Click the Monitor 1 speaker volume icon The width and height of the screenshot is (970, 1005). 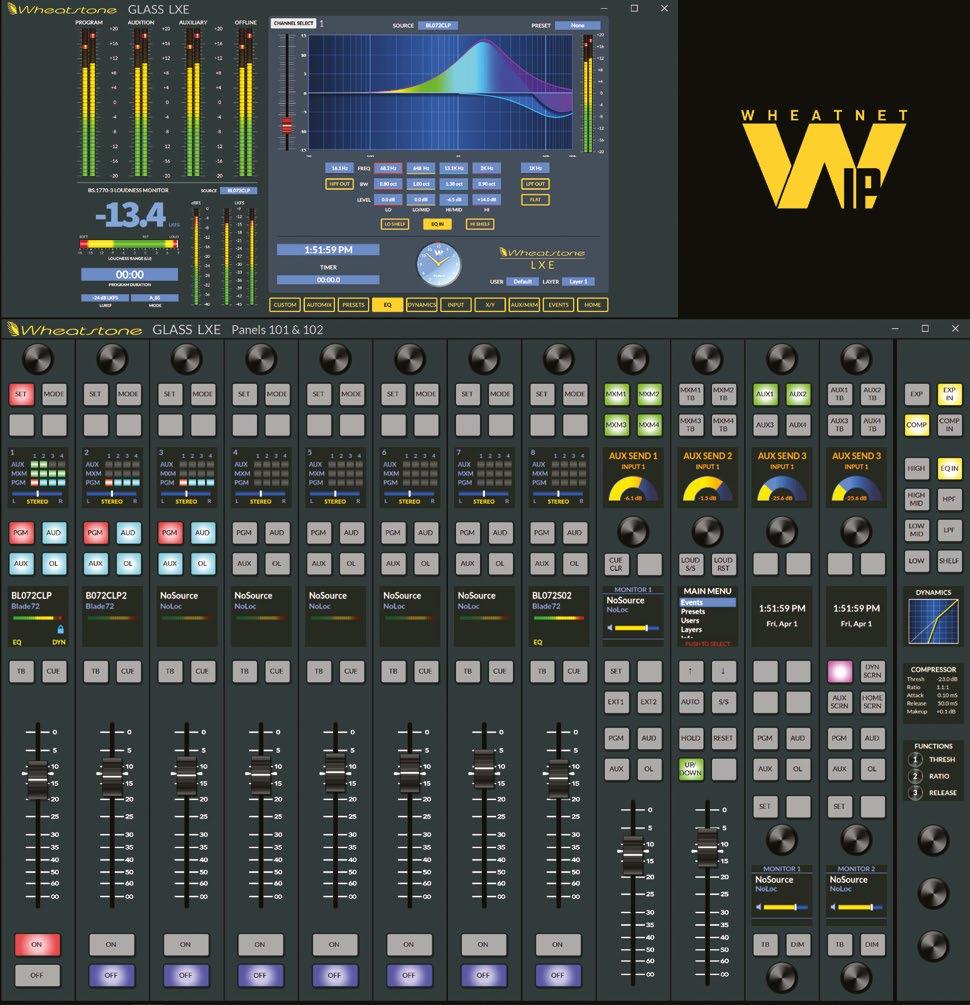pos(759,907)
